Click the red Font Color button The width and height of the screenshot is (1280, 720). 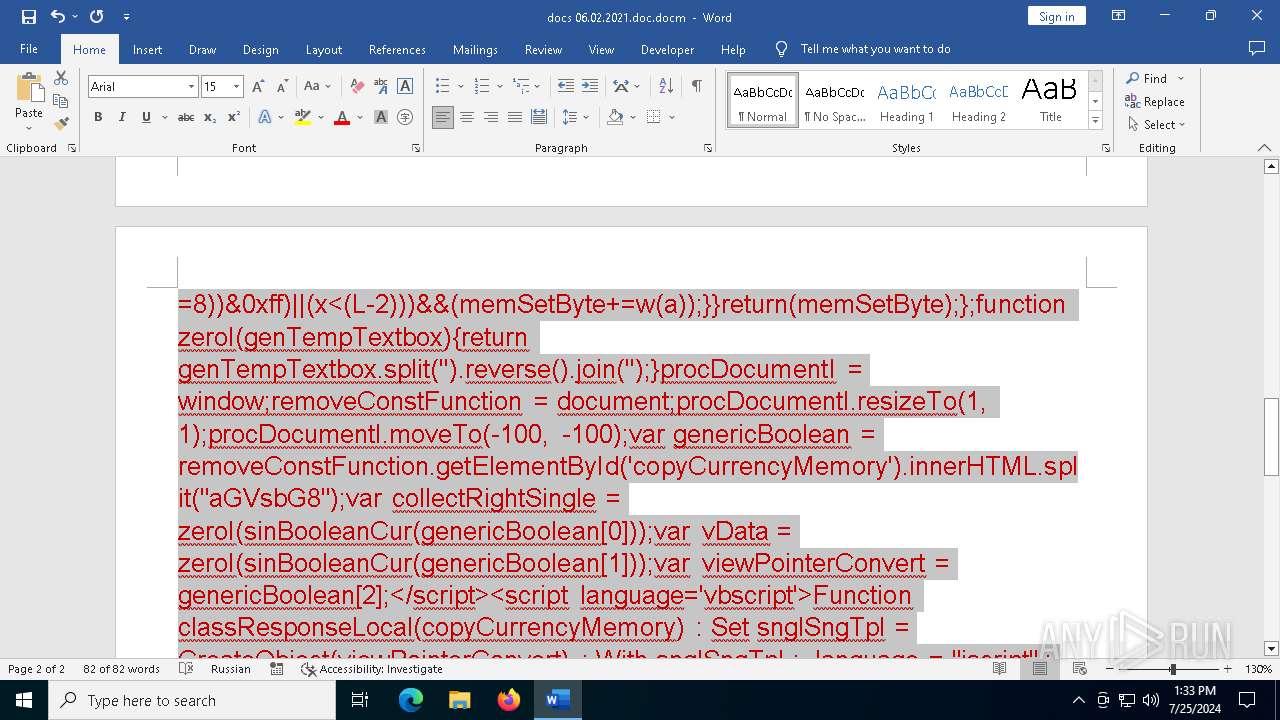[x=342, y=117]
